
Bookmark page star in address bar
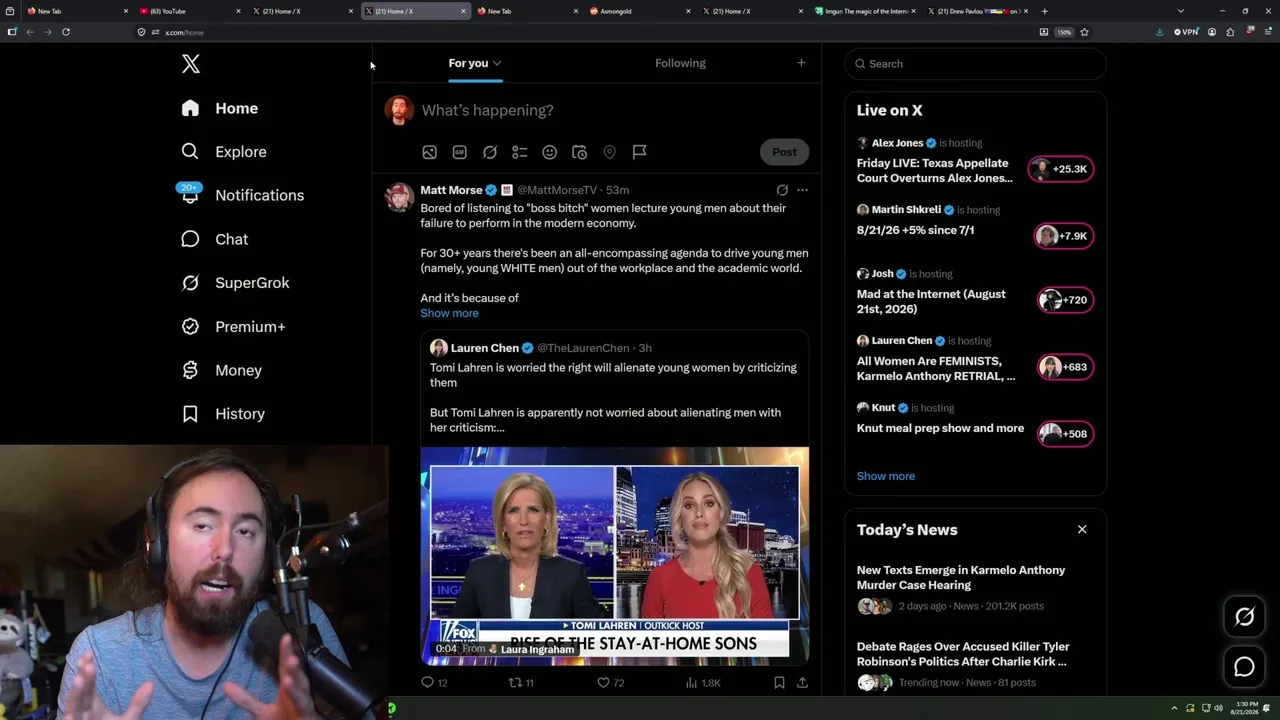click(x=1084, y=32)
